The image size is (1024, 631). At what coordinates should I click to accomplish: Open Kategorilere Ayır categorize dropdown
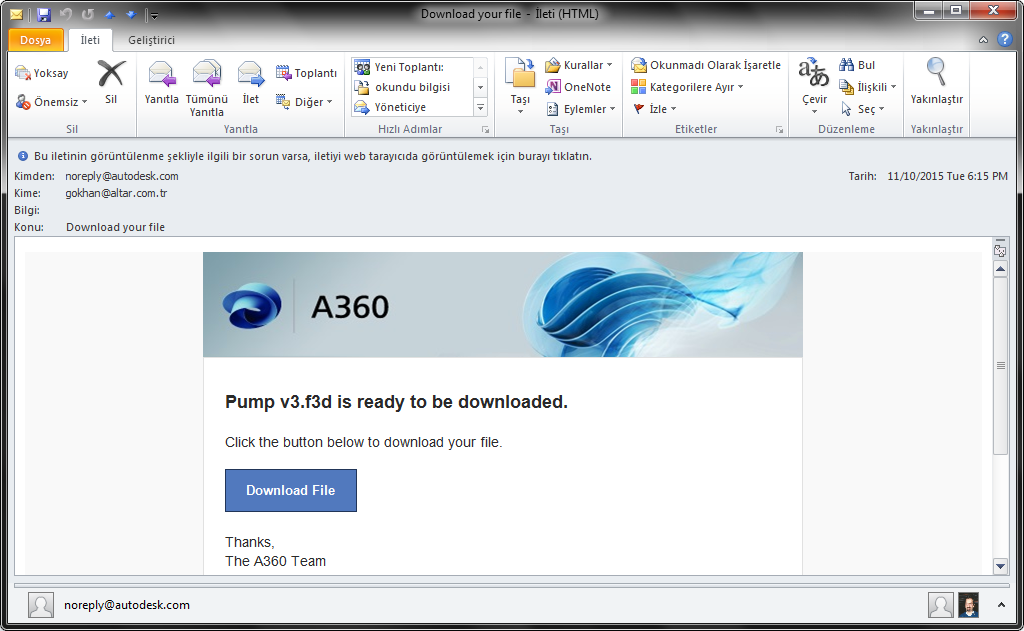click(687, 87)
